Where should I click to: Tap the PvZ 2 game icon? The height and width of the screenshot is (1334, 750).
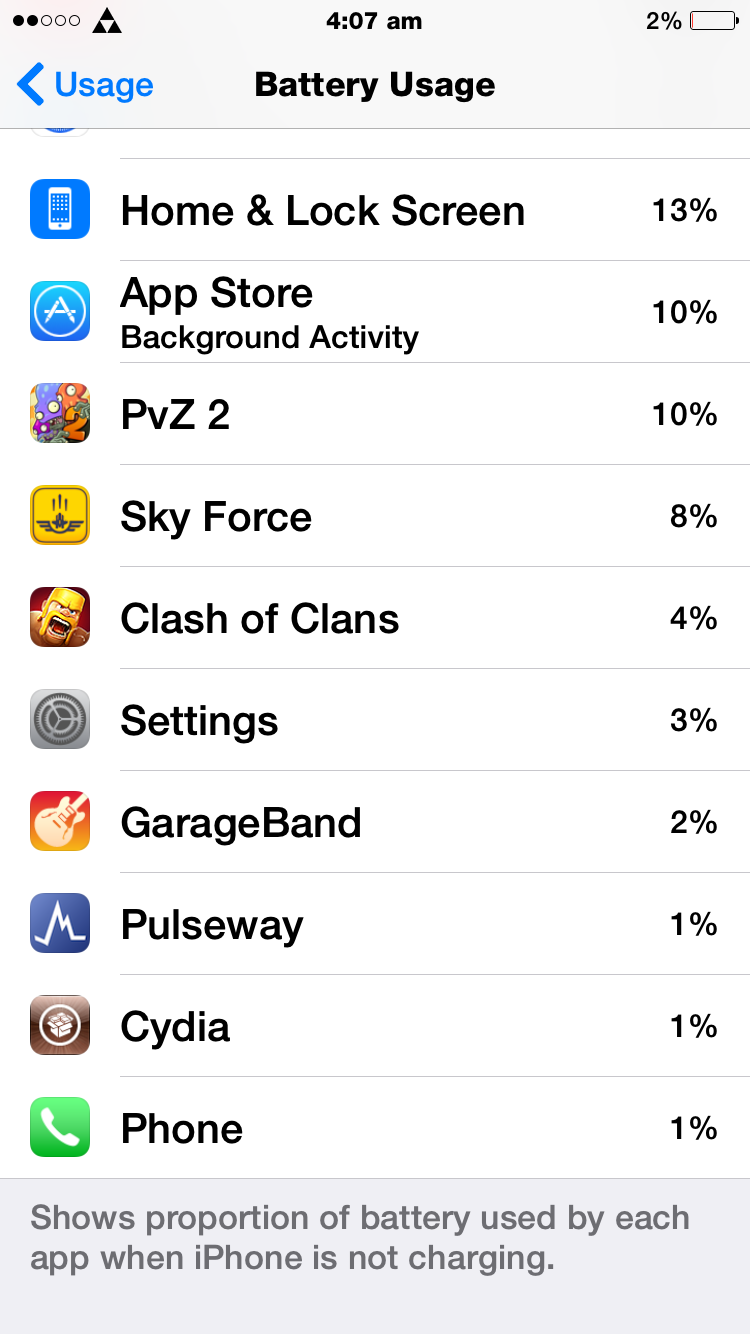pyautogui.click(x=60, y=413)
